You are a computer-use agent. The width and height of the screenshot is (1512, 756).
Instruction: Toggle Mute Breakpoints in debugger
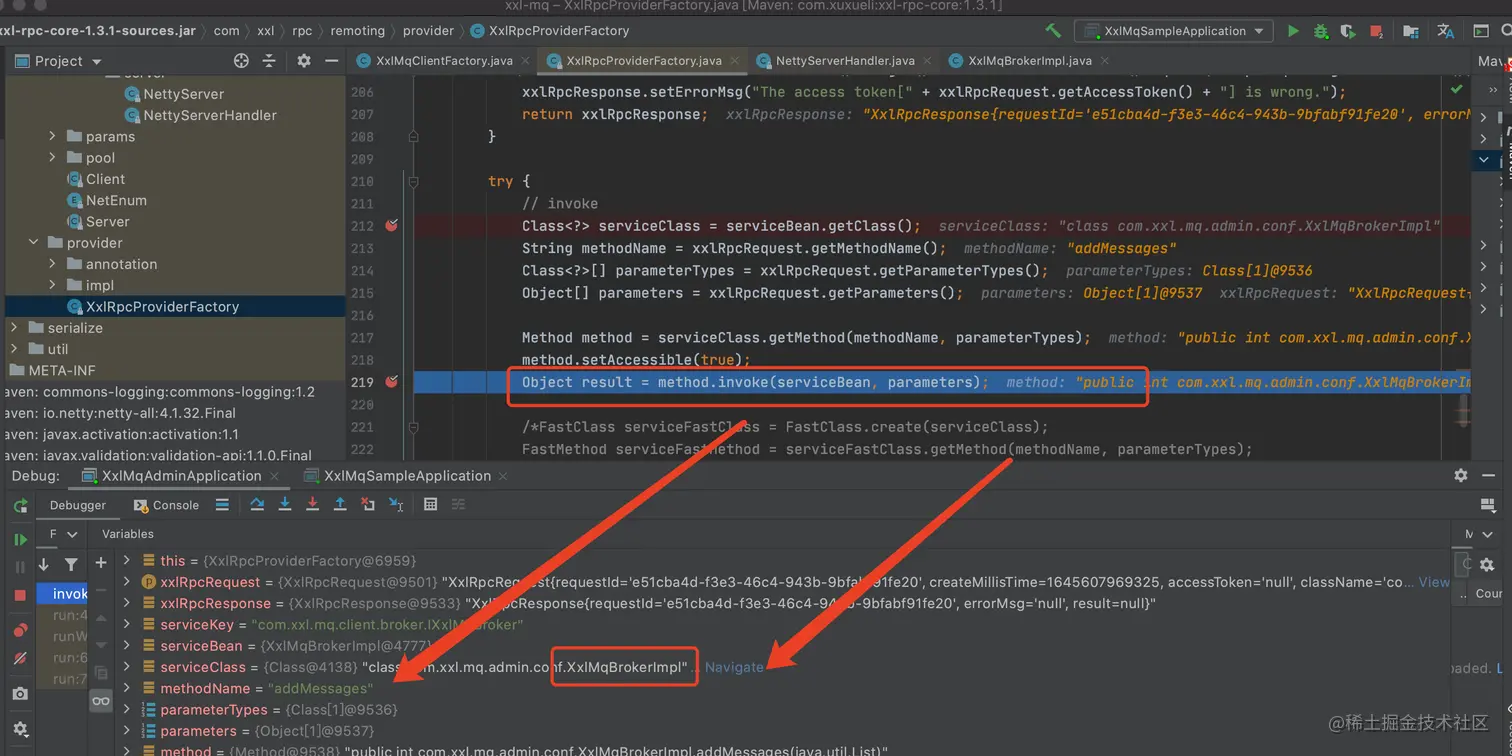pyautogui.click(x=20, y=658)
